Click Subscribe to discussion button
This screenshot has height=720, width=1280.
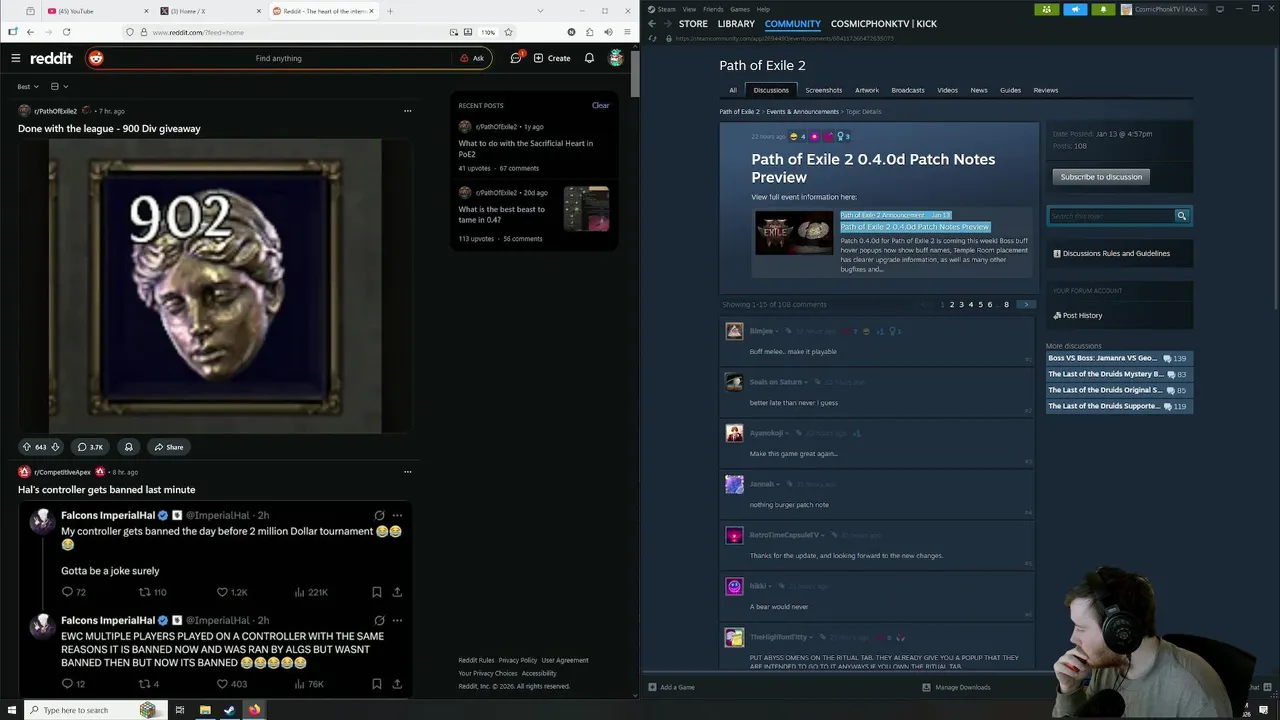pyautogui.click(x=1101, y=177)
